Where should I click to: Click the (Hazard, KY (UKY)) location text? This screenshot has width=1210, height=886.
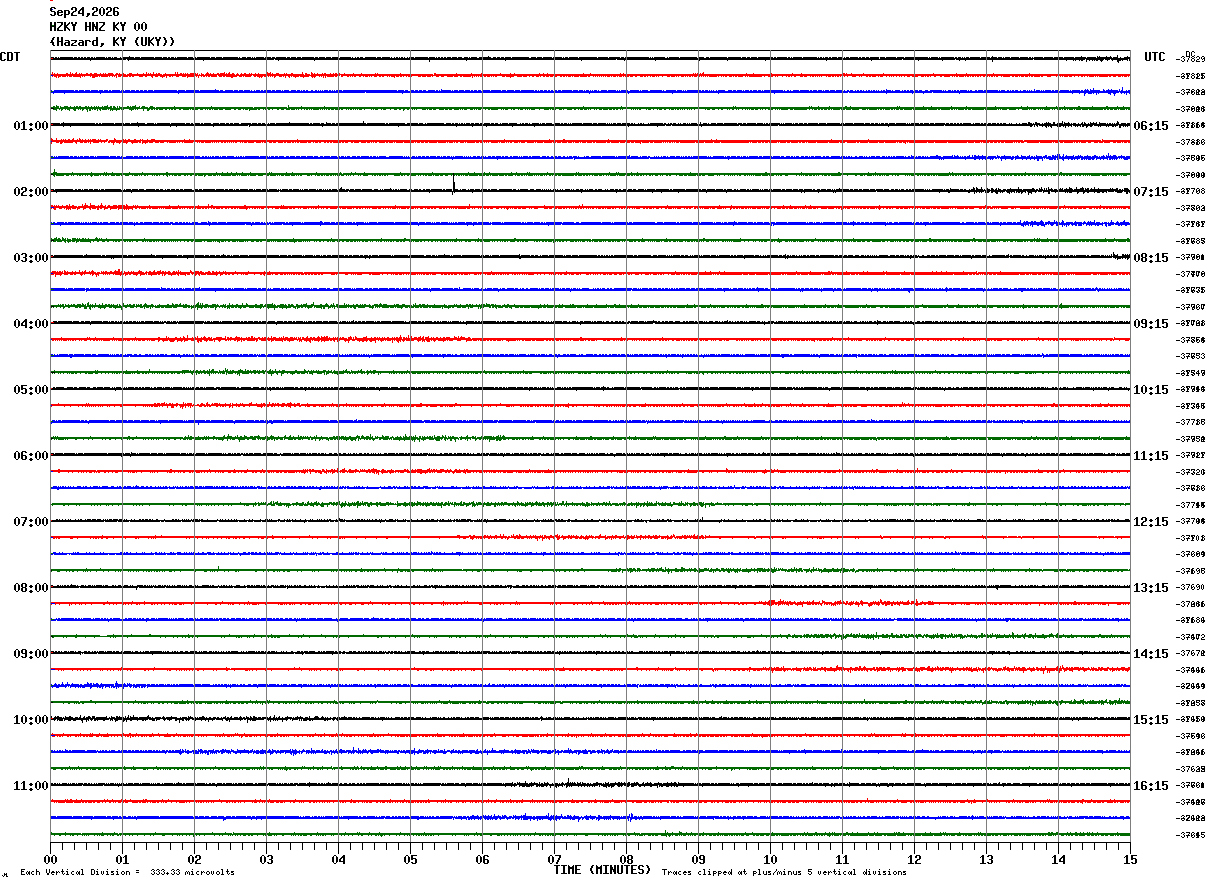tap(112, 42)
